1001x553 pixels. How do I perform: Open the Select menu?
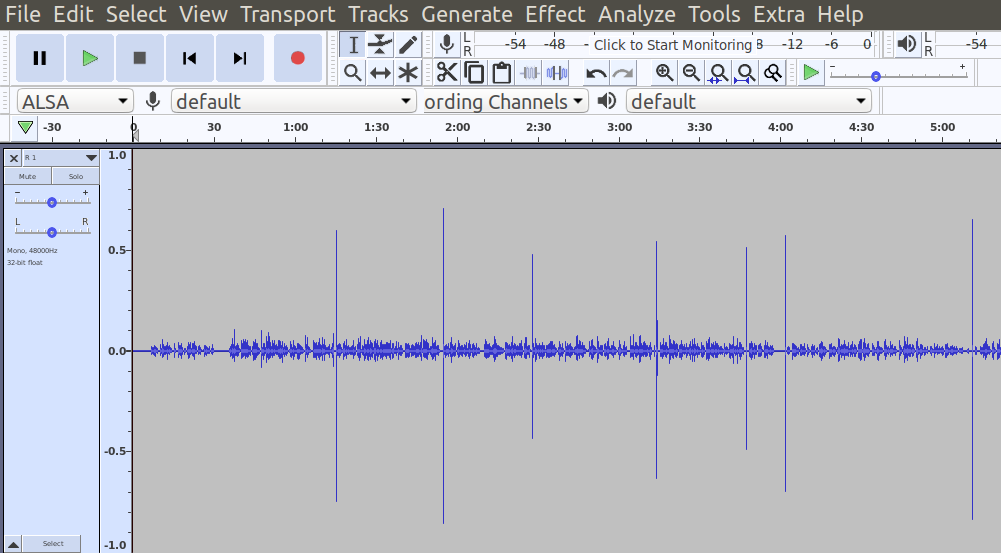tap(136, 14)
